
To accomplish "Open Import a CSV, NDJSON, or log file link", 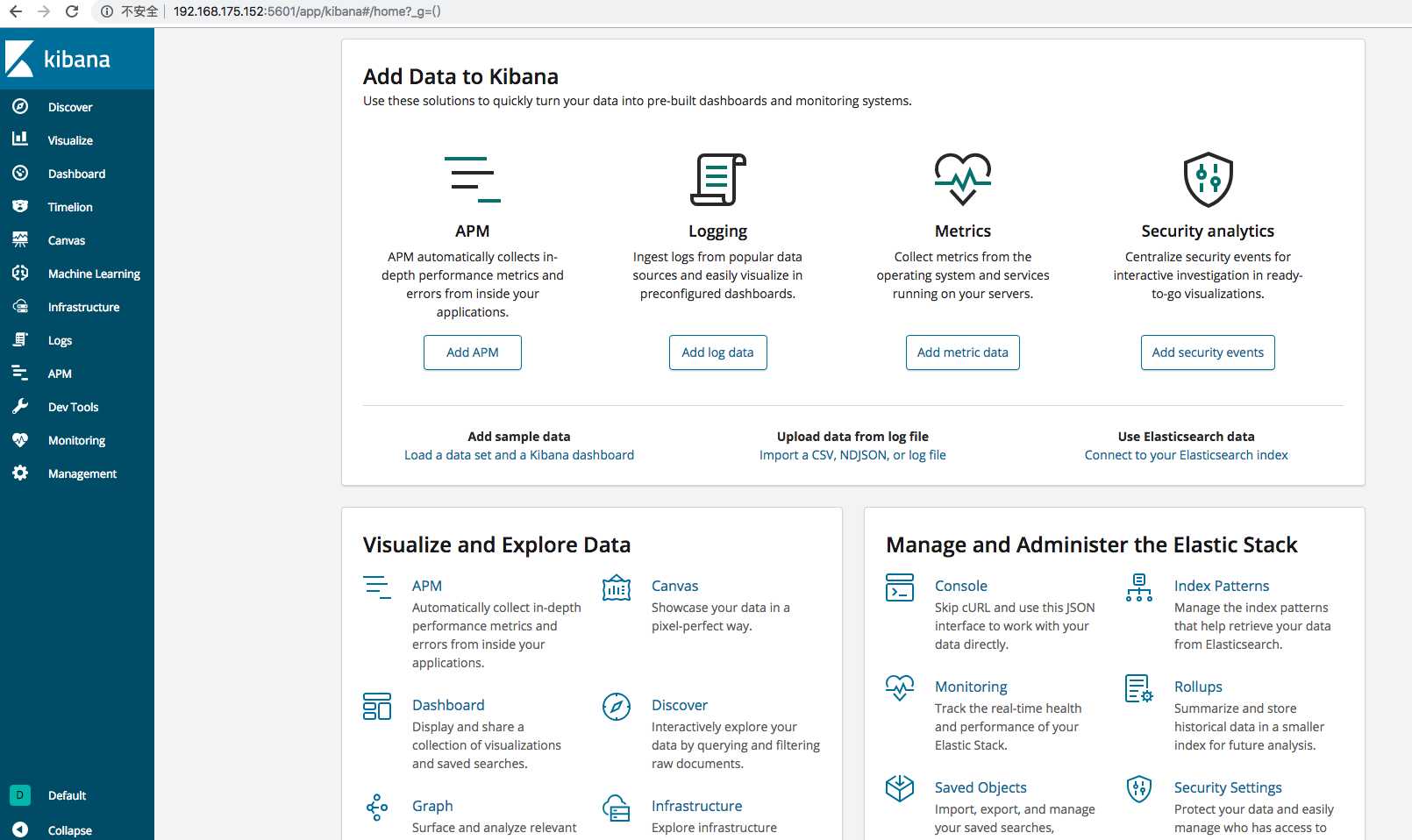I will coord(852,455).
